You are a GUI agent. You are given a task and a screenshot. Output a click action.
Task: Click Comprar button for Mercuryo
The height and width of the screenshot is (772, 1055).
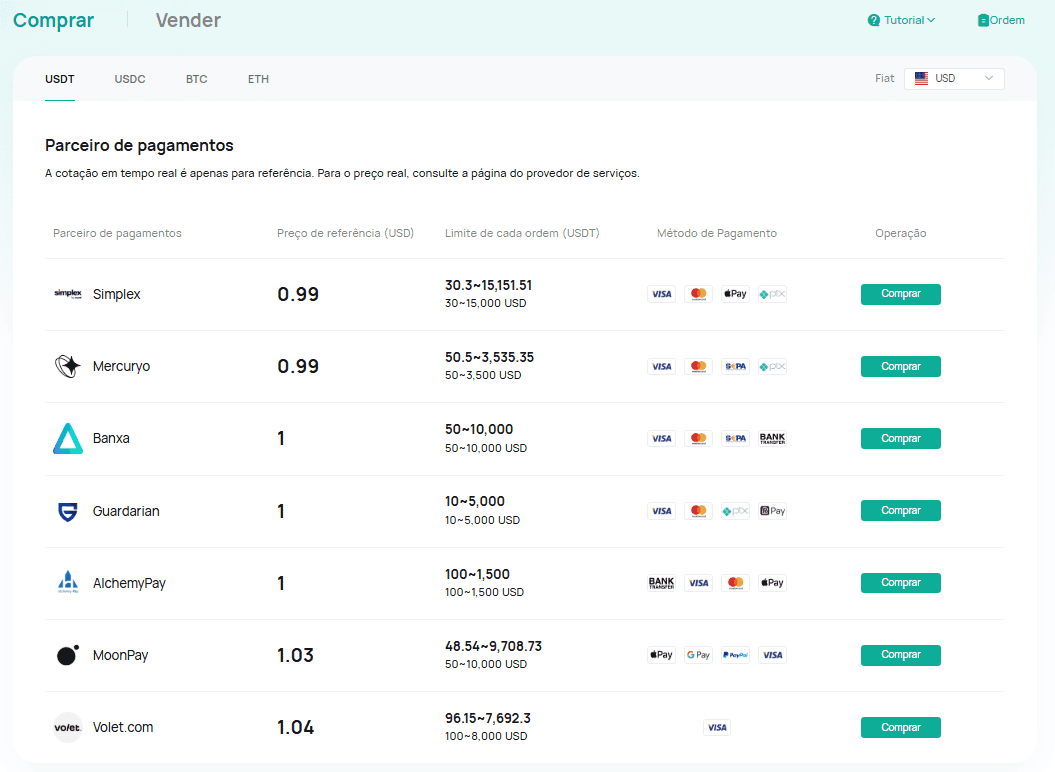(901, 367)
